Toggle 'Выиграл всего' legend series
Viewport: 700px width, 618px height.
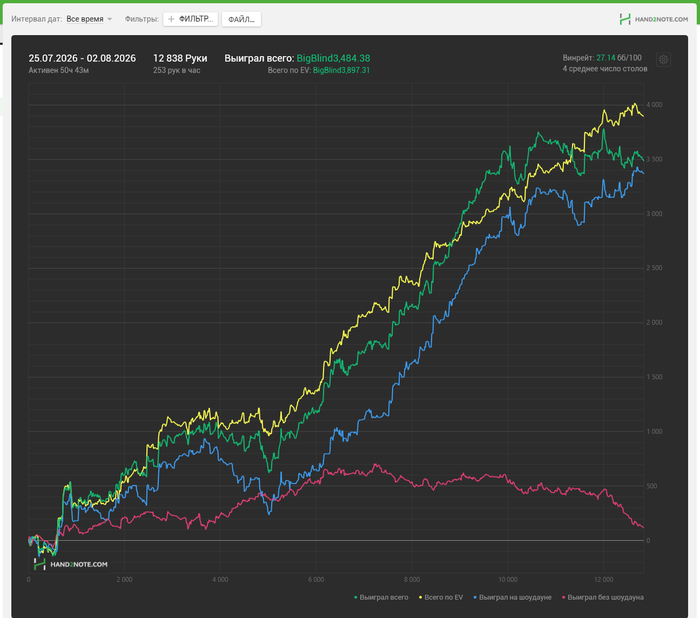pyautogui.click(x=381, y=597)
